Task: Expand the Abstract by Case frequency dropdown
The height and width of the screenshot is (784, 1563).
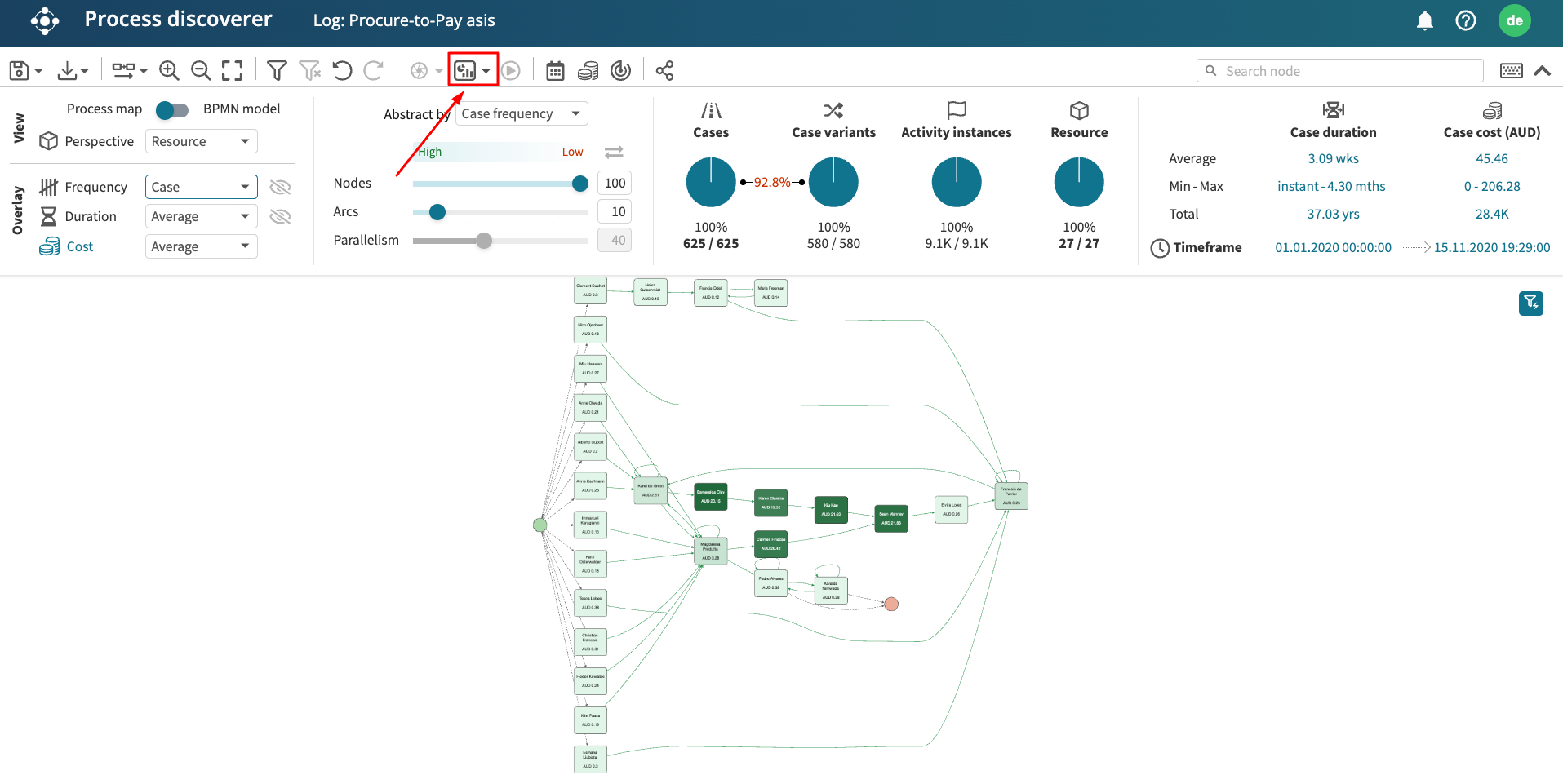Action: click(x=521, y=113)
